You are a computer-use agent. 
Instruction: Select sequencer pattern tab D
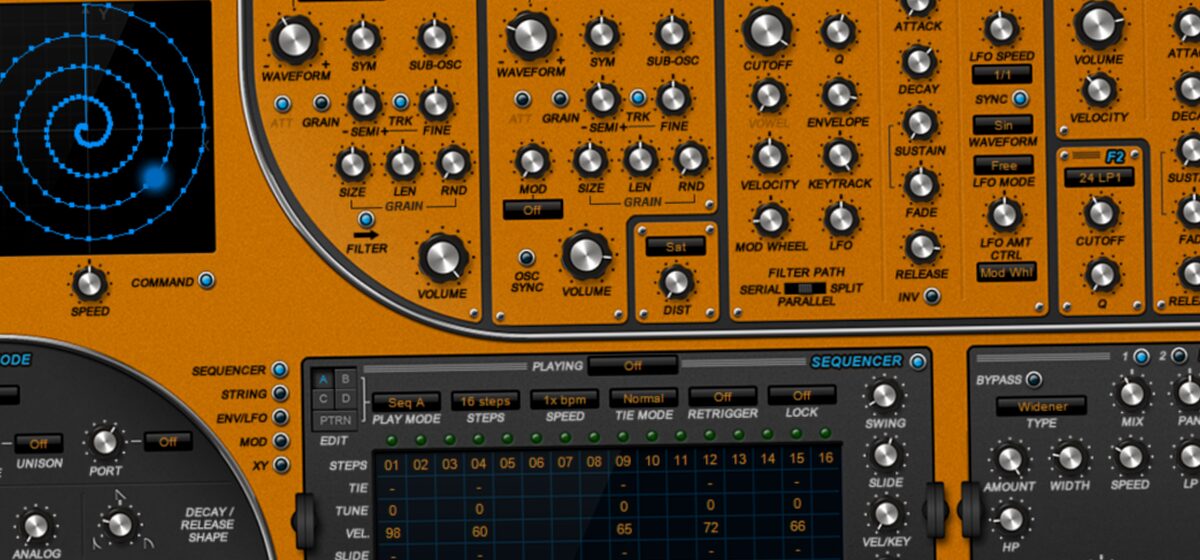coord(345,398)
